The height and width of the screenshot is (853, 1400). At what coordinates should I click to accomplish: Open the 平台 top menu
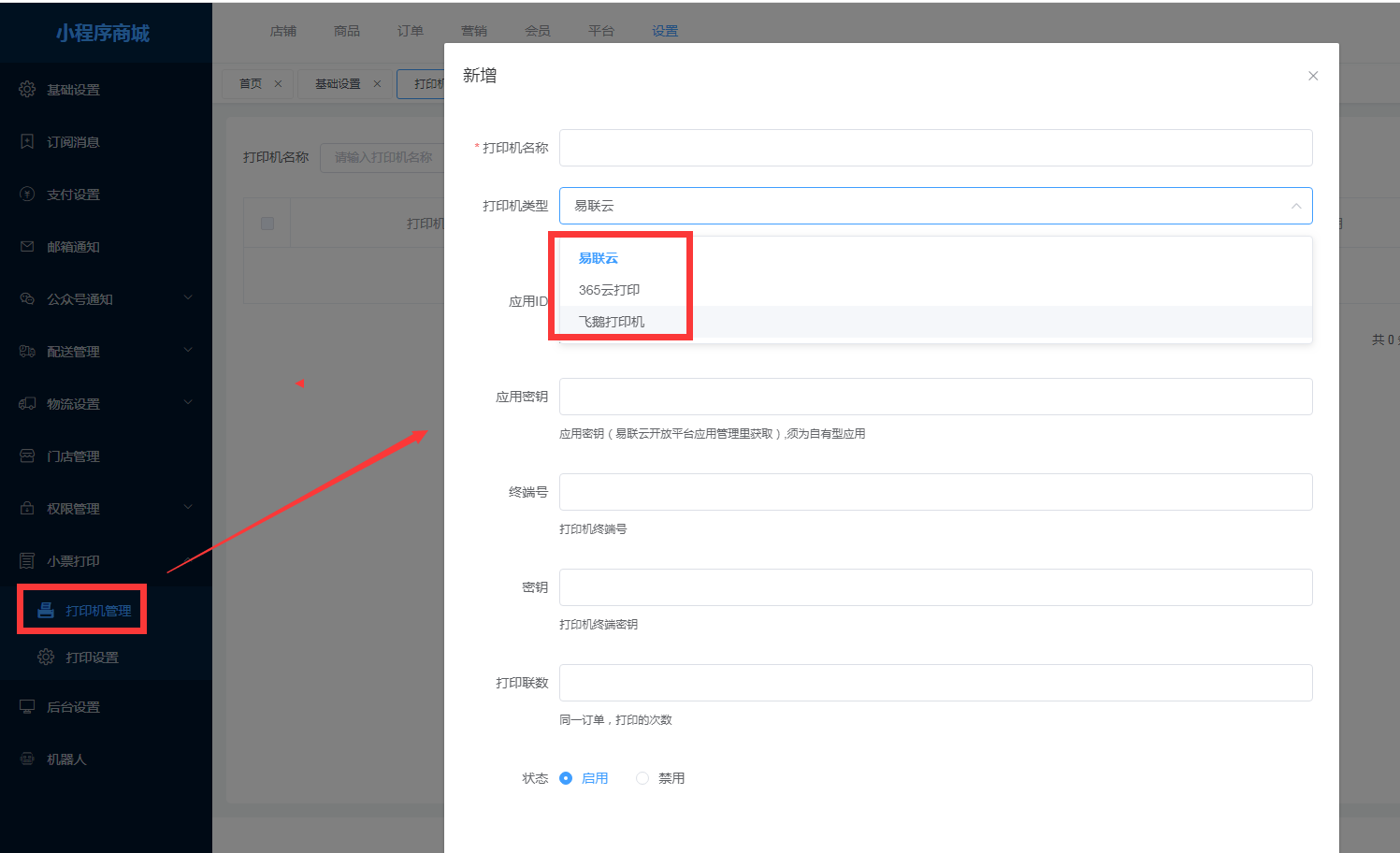(601, 31)
